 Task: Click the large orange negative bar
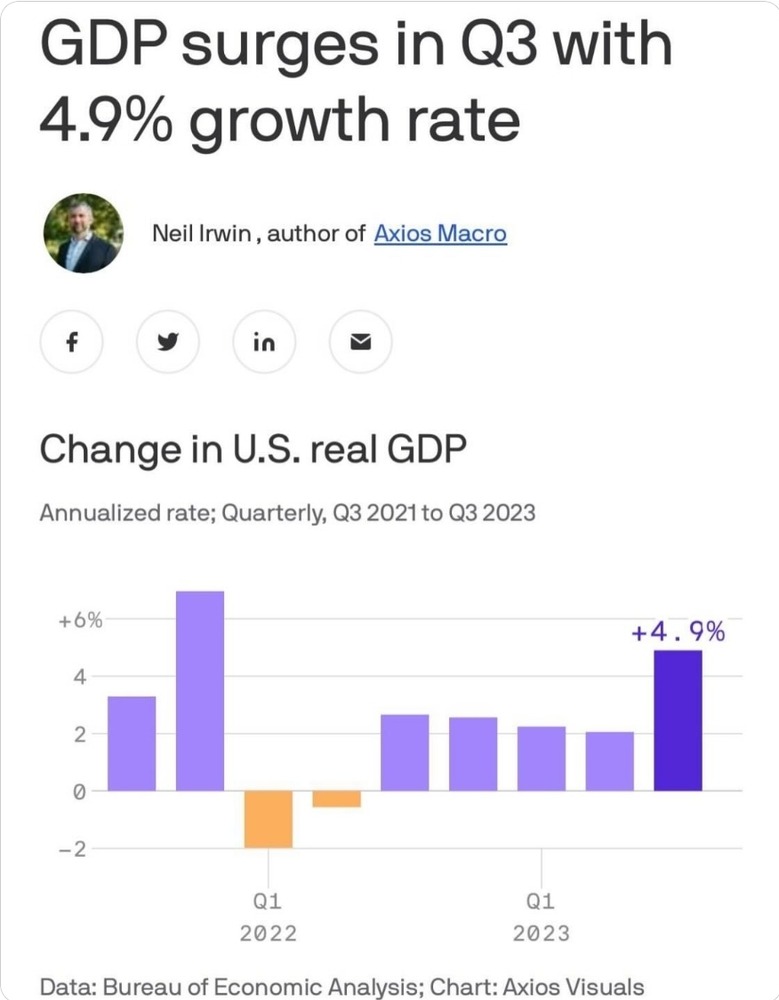(x=268, y=818)
